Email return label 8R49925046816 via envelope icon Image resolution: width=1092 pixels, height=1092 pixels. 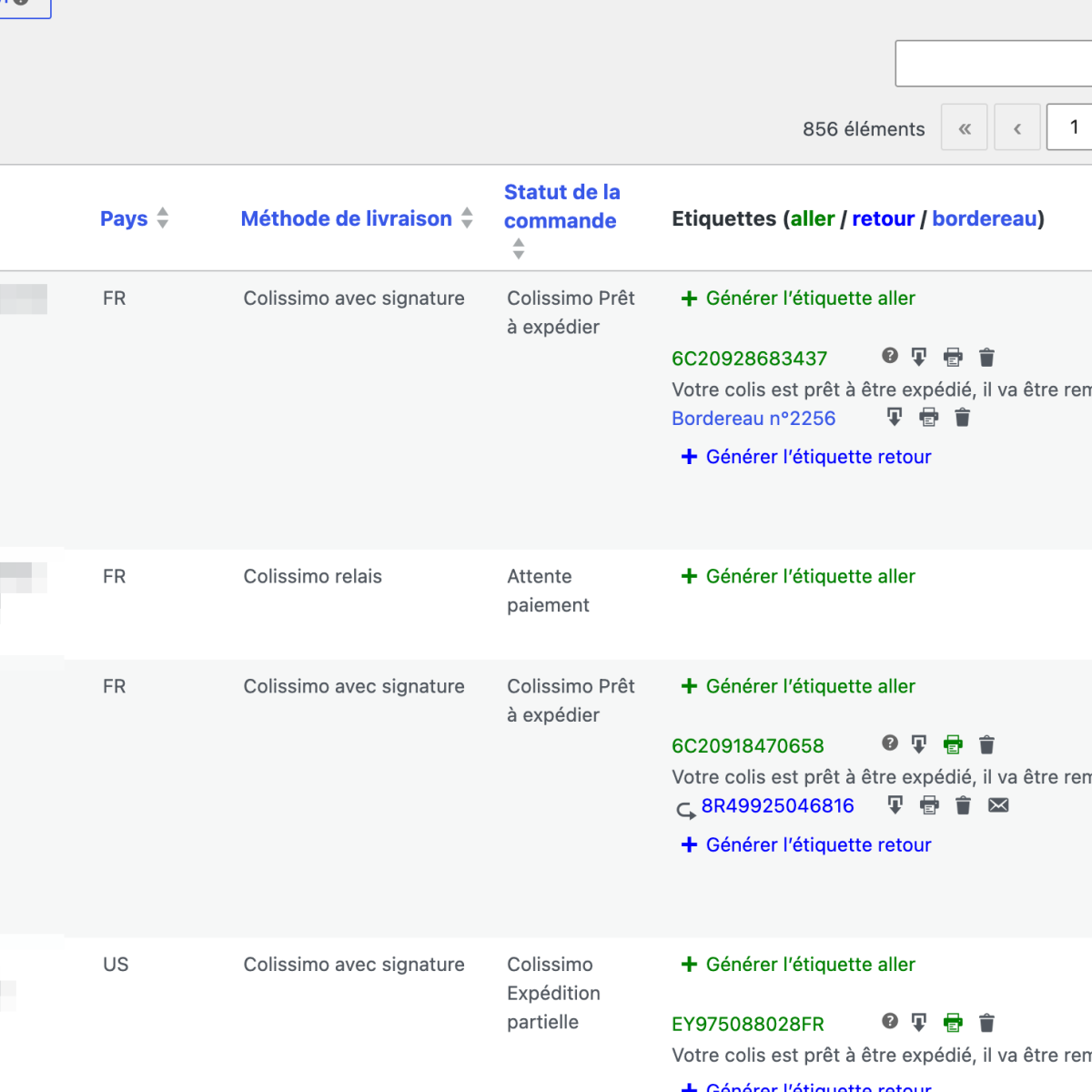998,804
